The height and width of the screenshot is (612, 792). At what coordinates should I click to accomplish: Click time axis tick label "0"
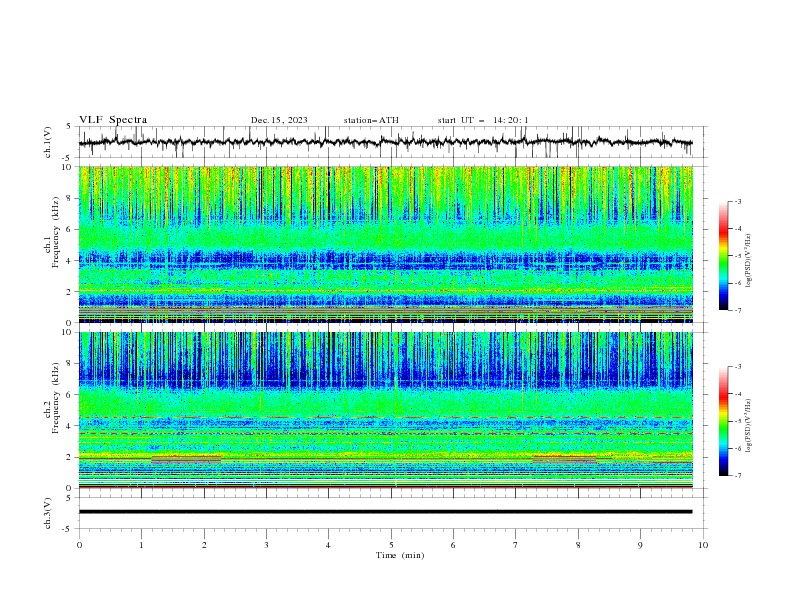pos(79,545)
